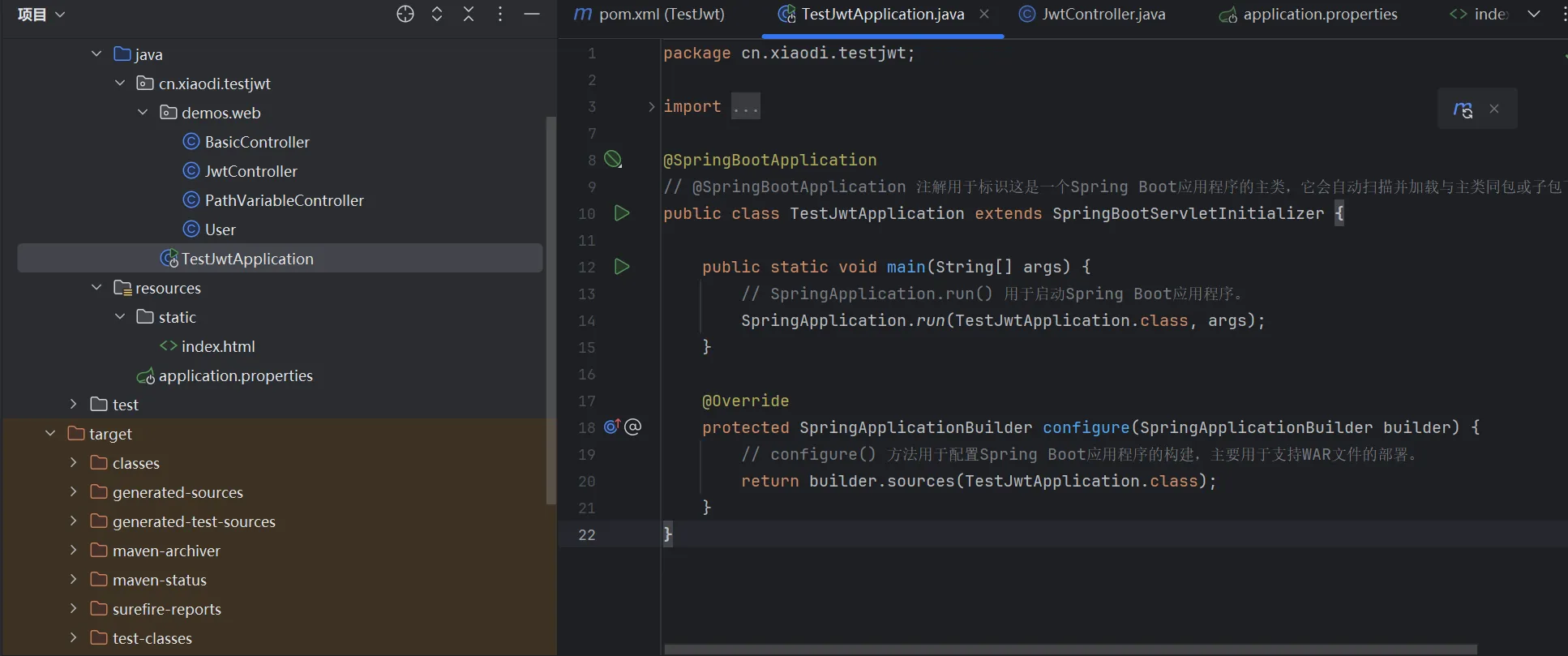Hide the project panel with minimize dash

[x=532, y=14]
